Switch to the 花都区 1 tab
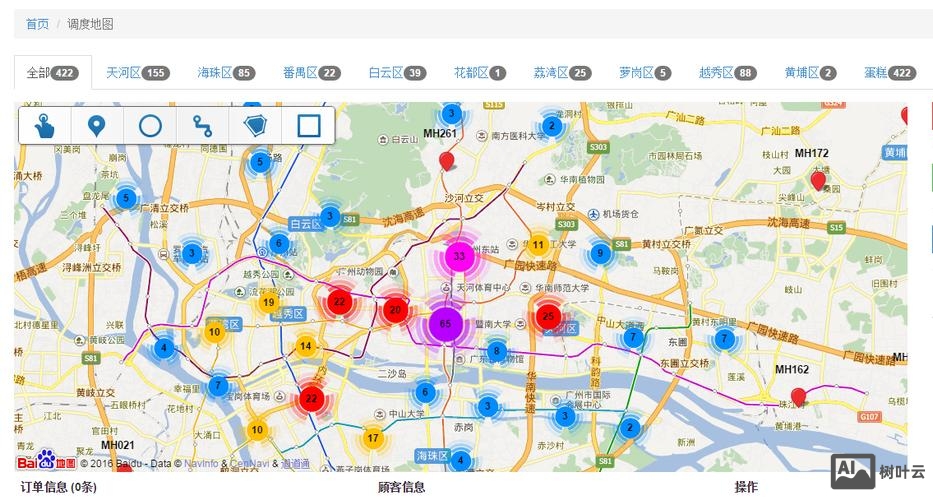933x500 pixels. 480,73
